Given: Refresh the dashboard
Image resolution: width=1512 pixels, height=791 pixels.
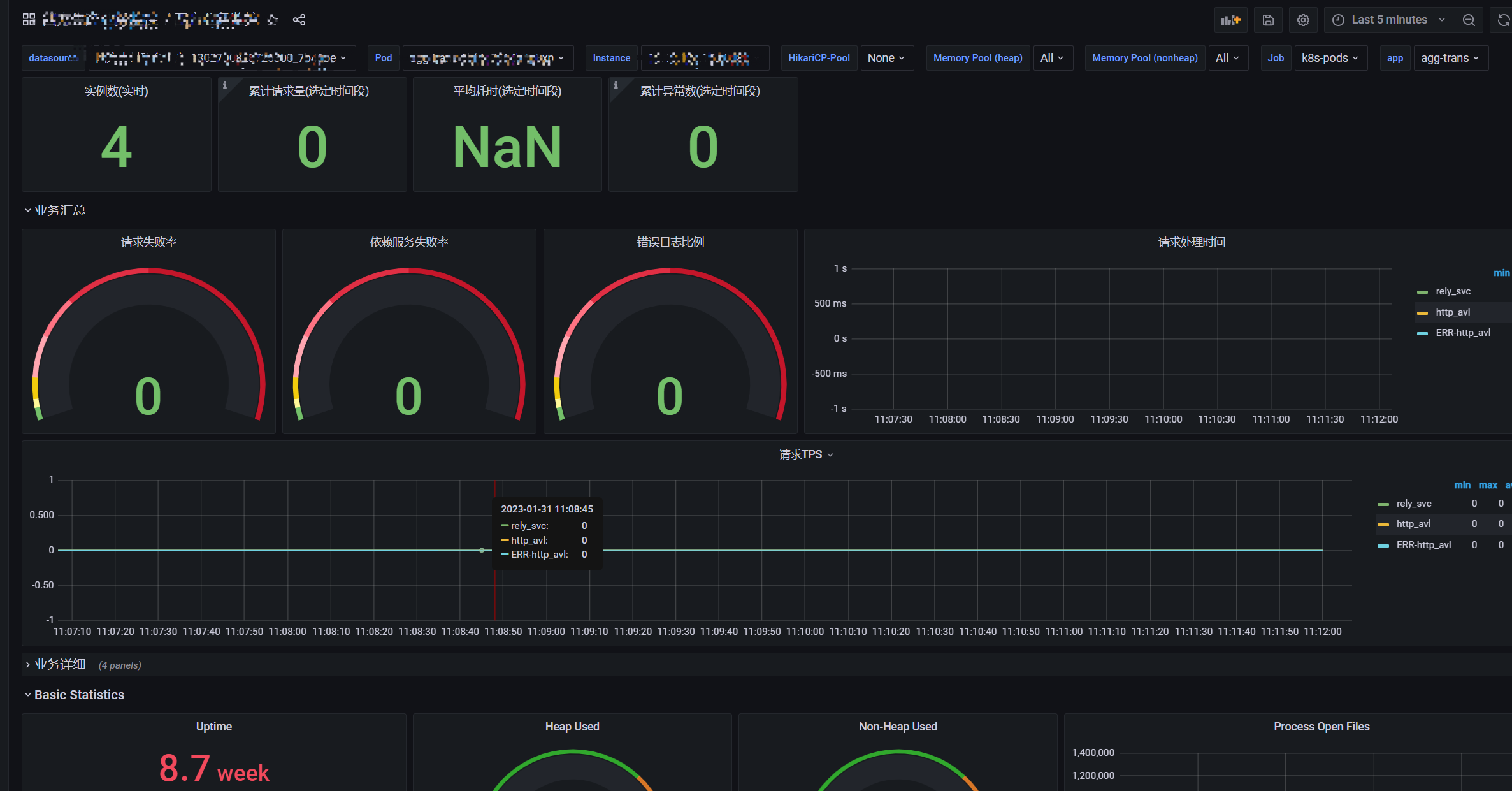Looking at the screenshot, I should point(1502,20).
